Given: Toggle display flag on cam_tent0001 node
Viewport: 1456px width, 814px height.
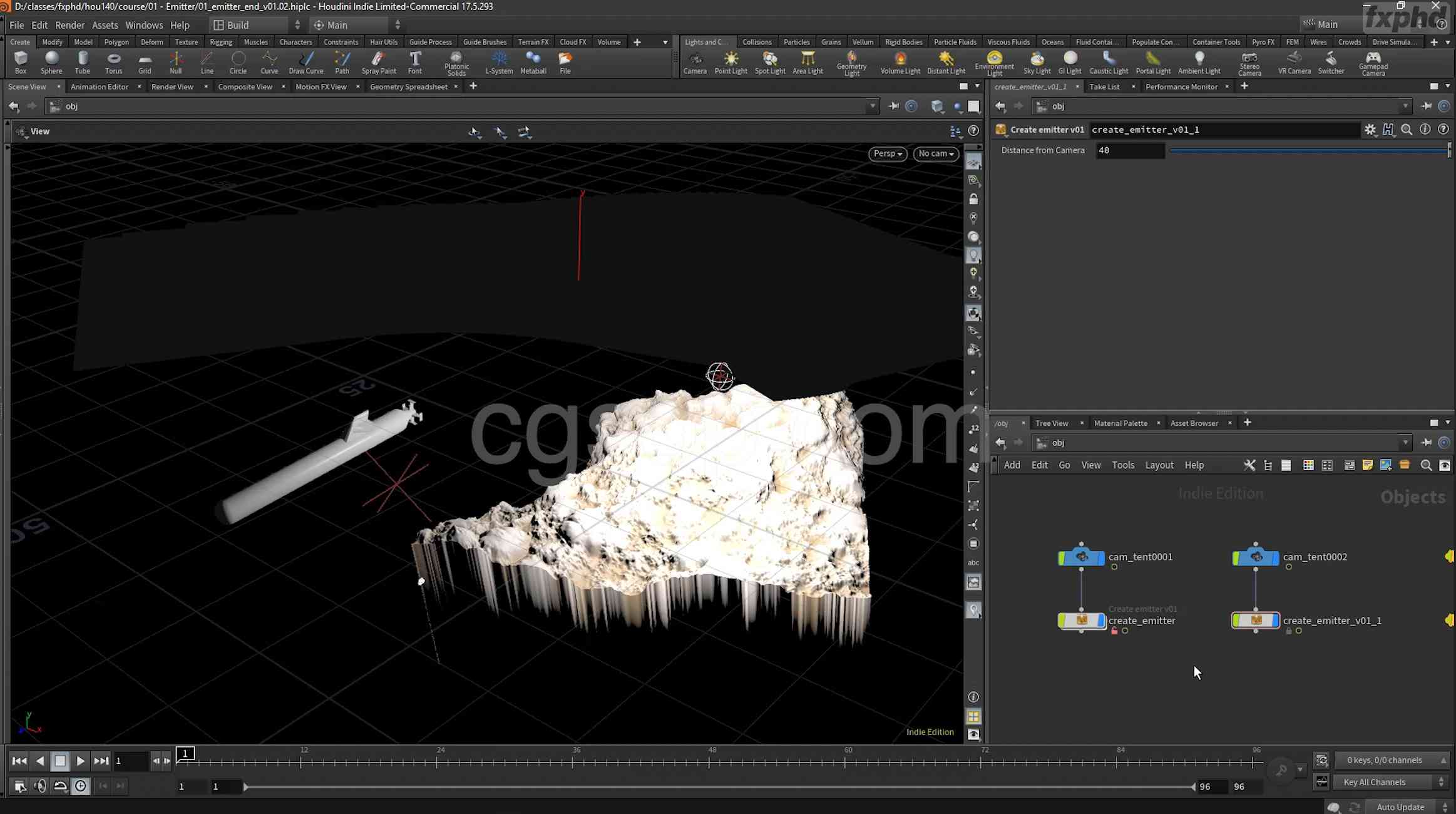Looking at the screenshot, I should pos(1100,557).
